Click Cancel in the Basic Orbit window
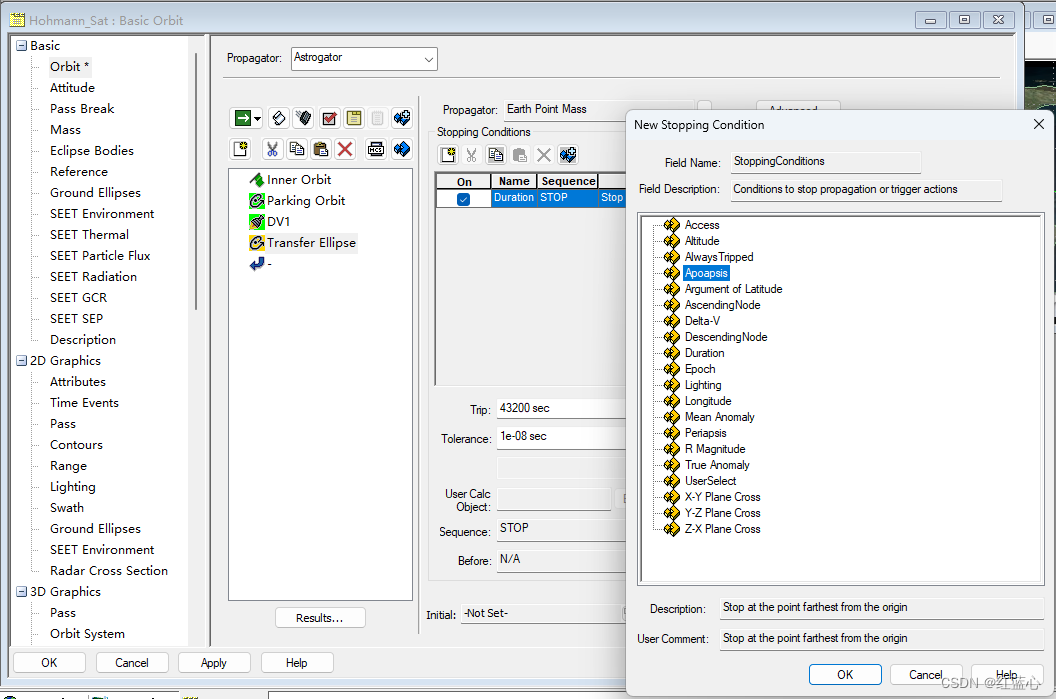This screenshot has height=699, width=1056. click(x=131, y=663)
